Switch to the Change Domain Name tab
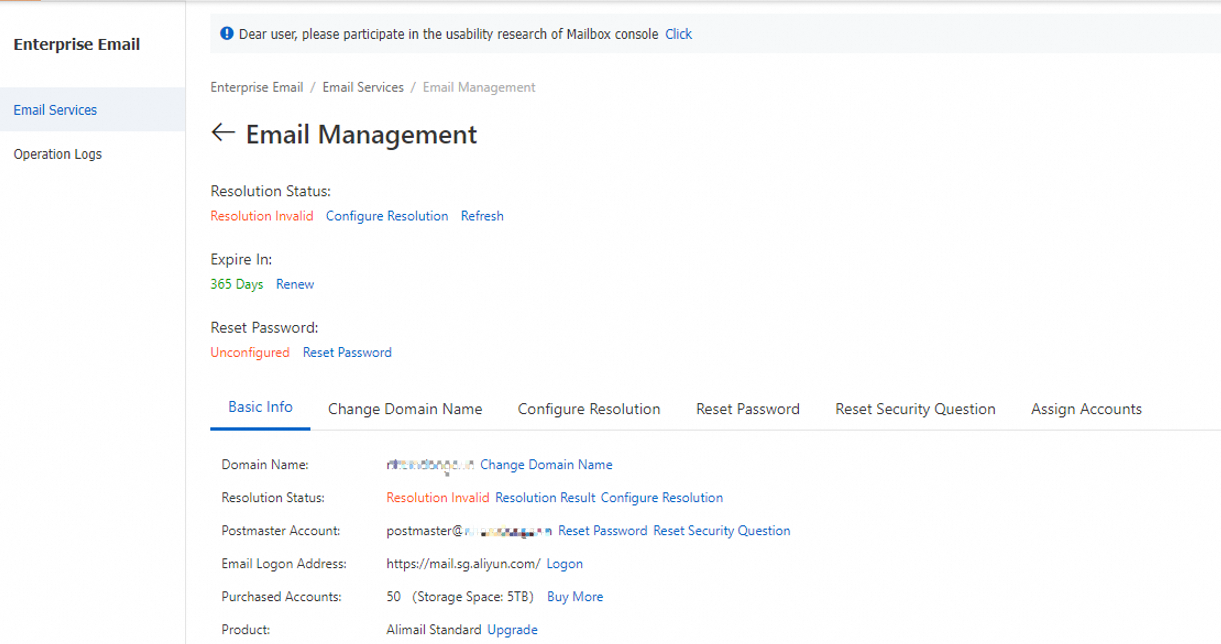Viewport: 1221px width, 644px height. click(x=405, y=409)
